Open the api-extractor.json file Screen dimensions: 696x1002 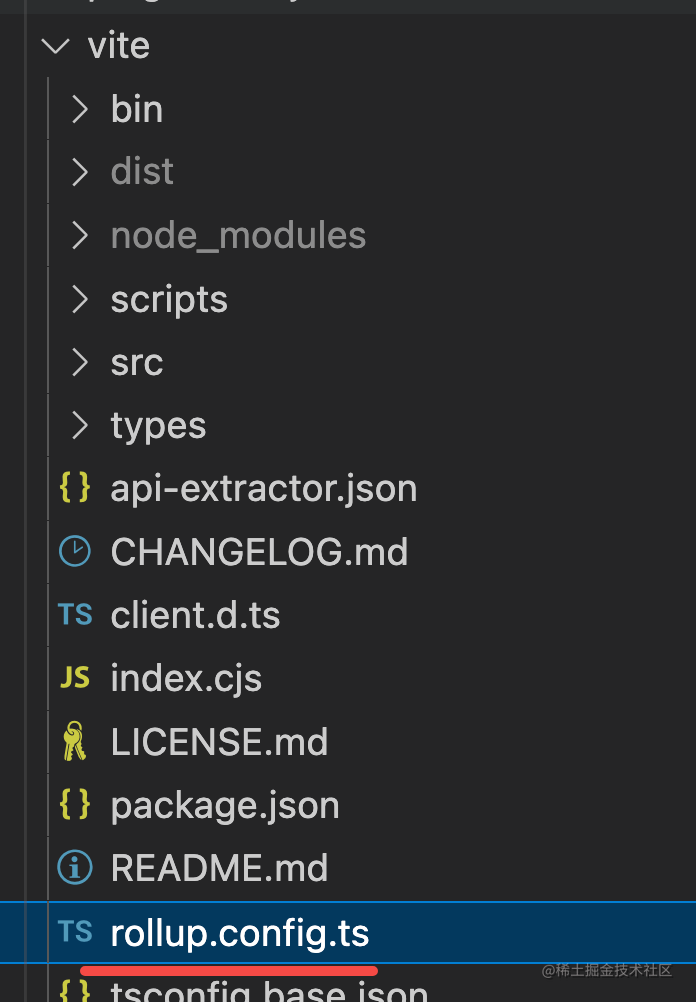[263, 489]
